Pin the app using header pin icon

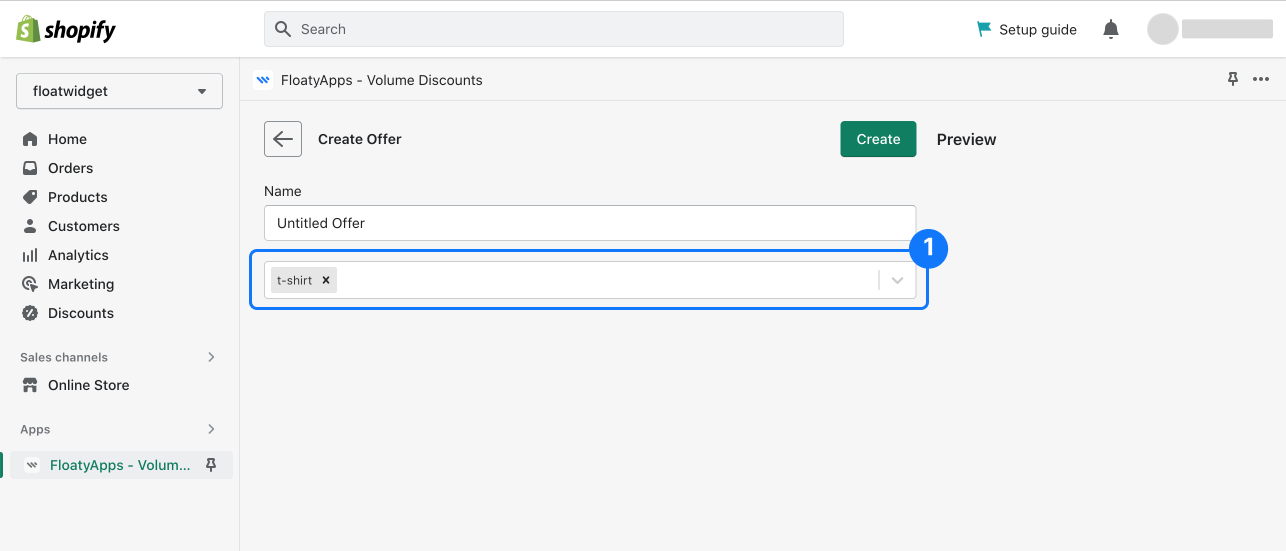point(1233,79)
